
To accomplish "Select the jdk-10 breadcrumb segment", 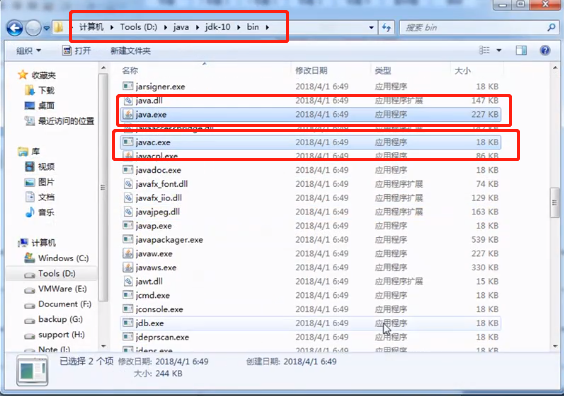I will click(x=218, y=27).
